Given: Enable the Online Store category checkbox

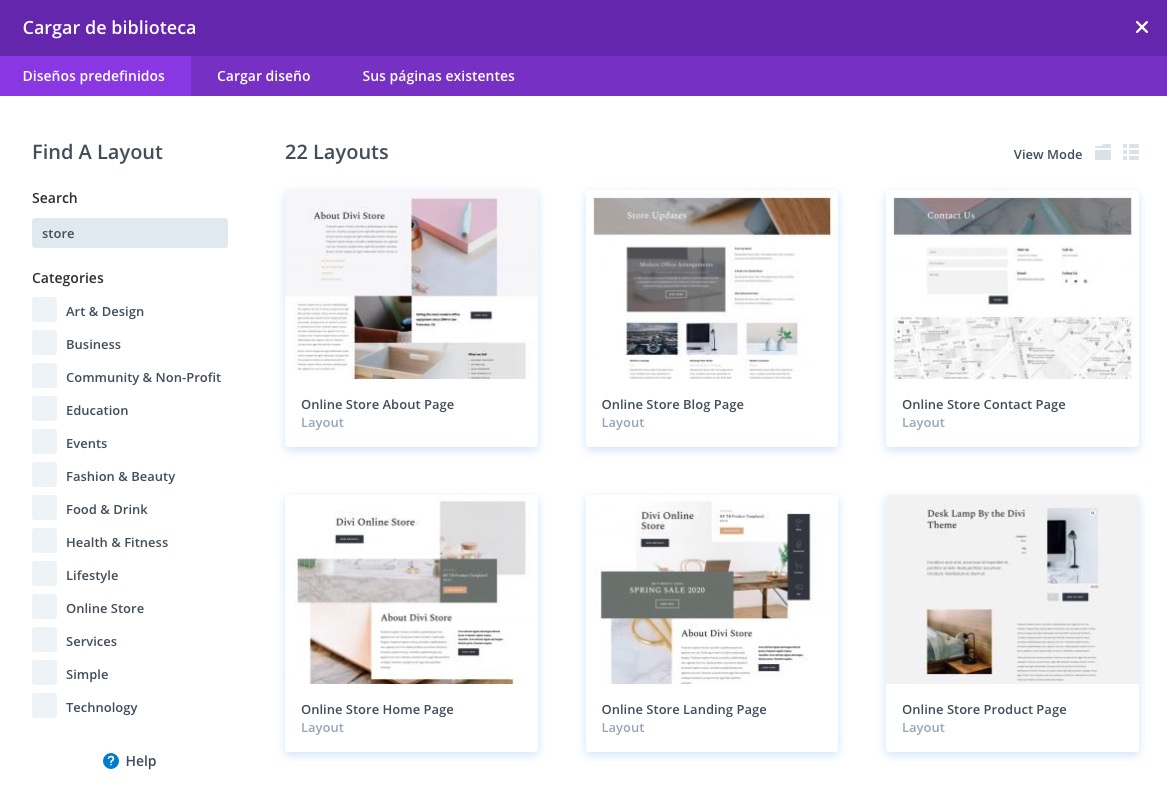Looking at the screenshot, I should pos(45,608).
